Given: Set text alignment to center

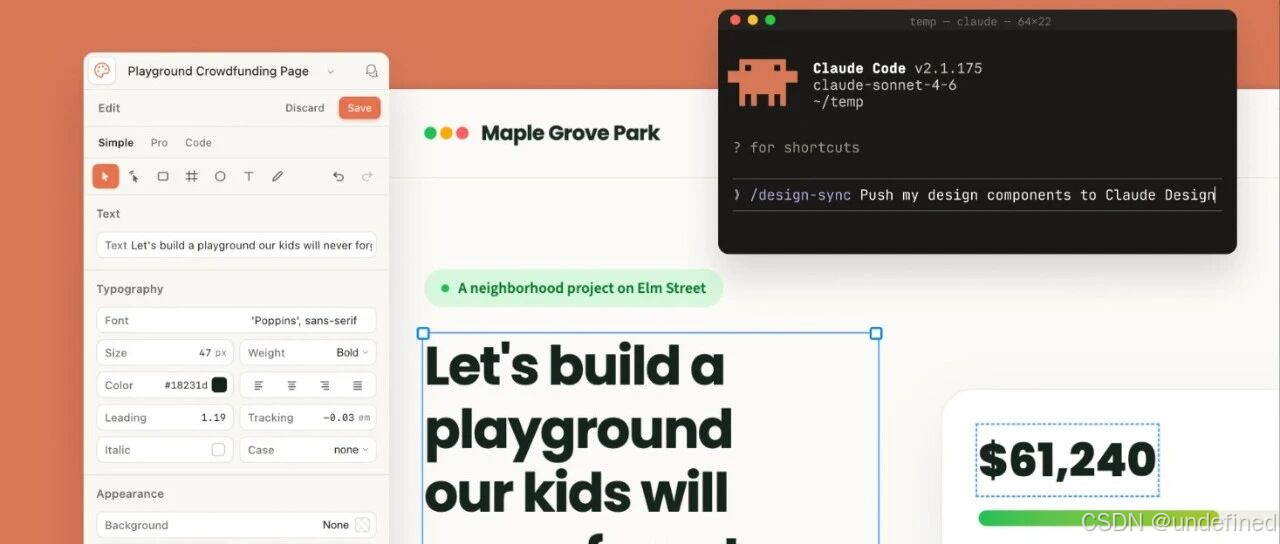Looking at the screenshot, I should 292,385.
